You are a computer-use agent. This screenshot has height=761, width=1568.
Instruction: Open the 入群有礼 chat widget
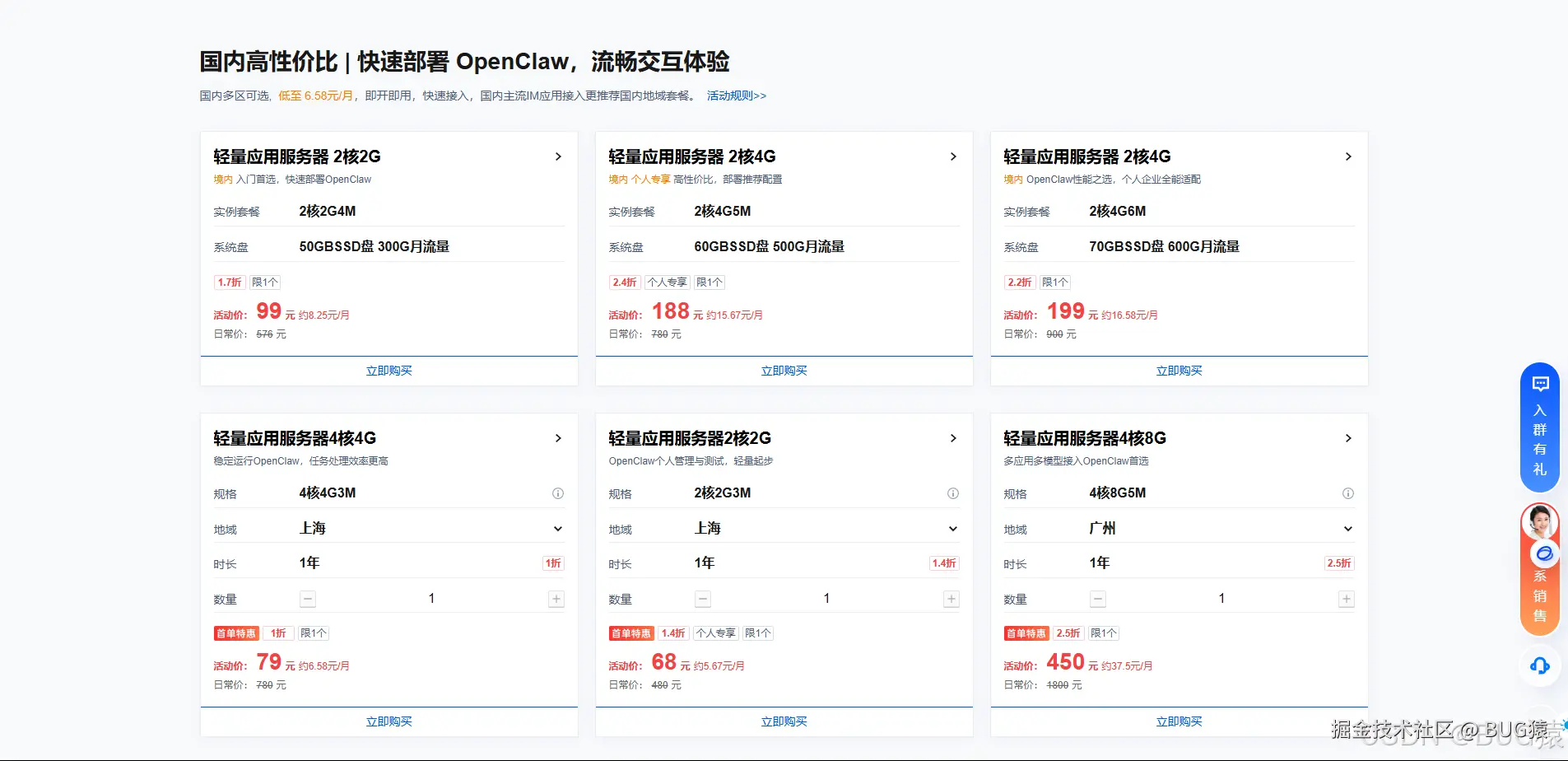point(1540,427)
